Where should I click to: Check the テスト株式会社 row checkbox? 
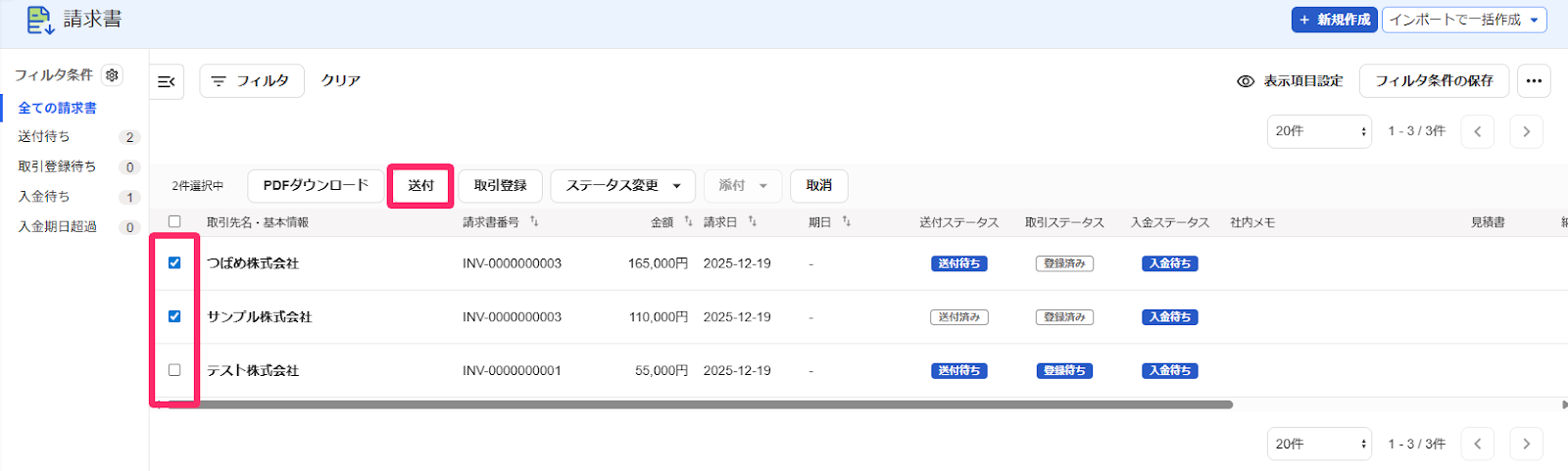point(174,370)
